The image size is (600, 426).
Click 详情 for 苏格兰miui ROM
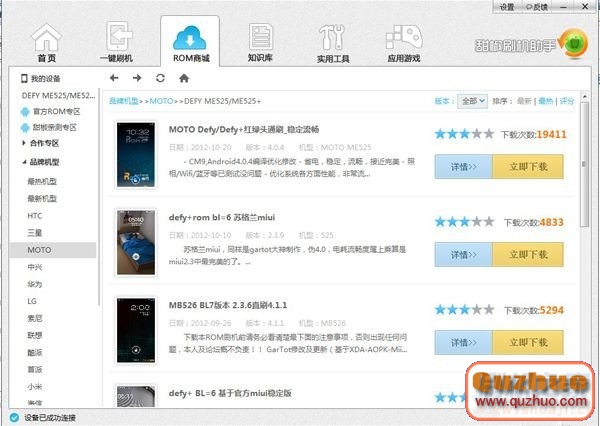pyautogui.click(x=463, y=255)
